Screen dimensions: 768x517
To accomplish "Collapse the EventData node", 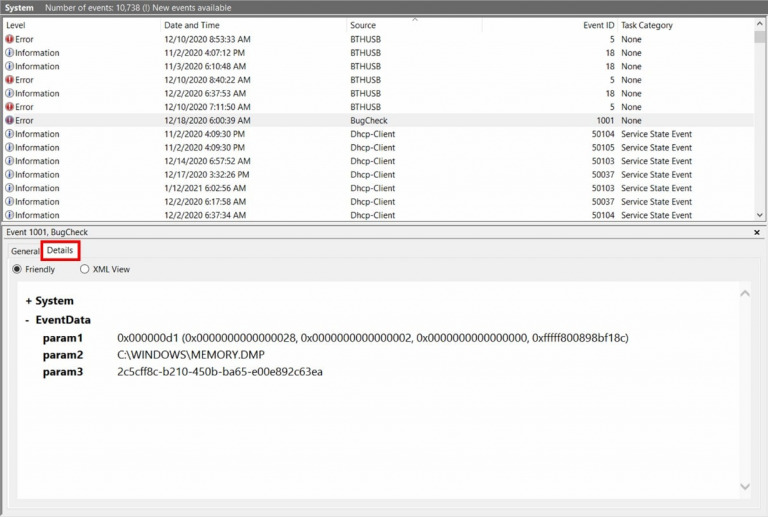I will [27, 320].
